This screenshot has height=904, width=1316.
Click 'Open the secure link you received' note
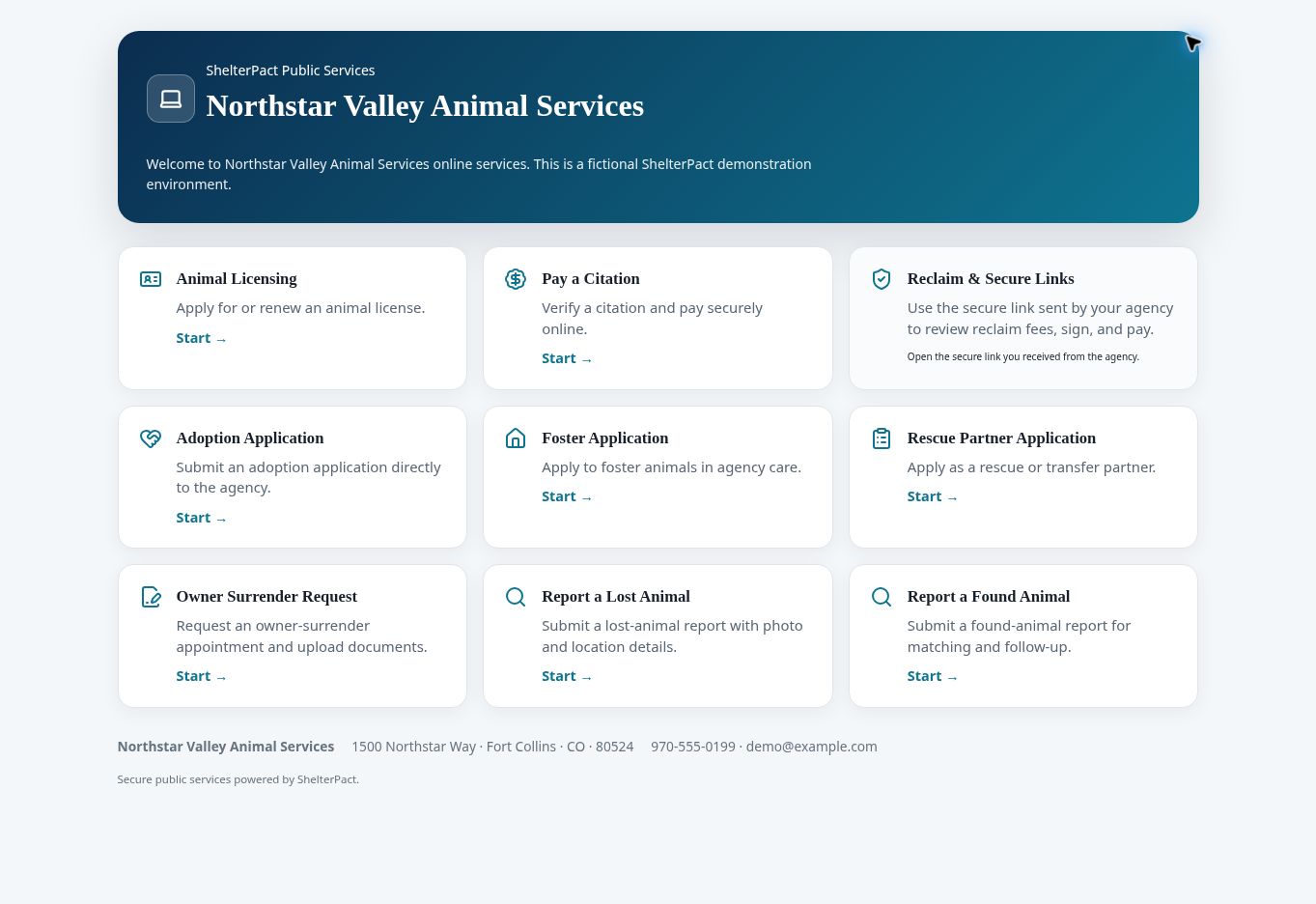coord(1023,356)
